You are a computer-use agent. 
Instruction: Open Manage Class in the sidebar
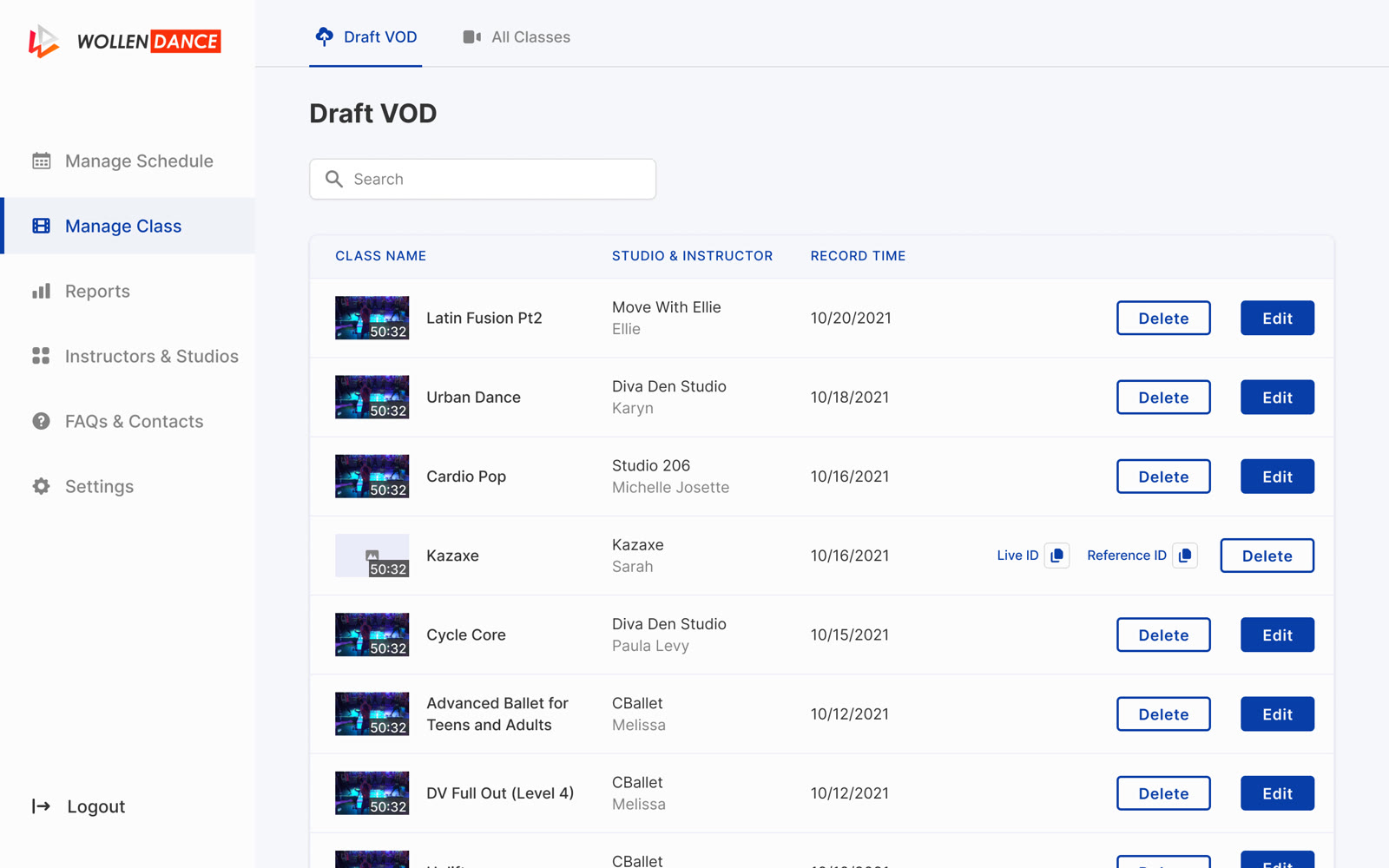click(x=128, y=226)
